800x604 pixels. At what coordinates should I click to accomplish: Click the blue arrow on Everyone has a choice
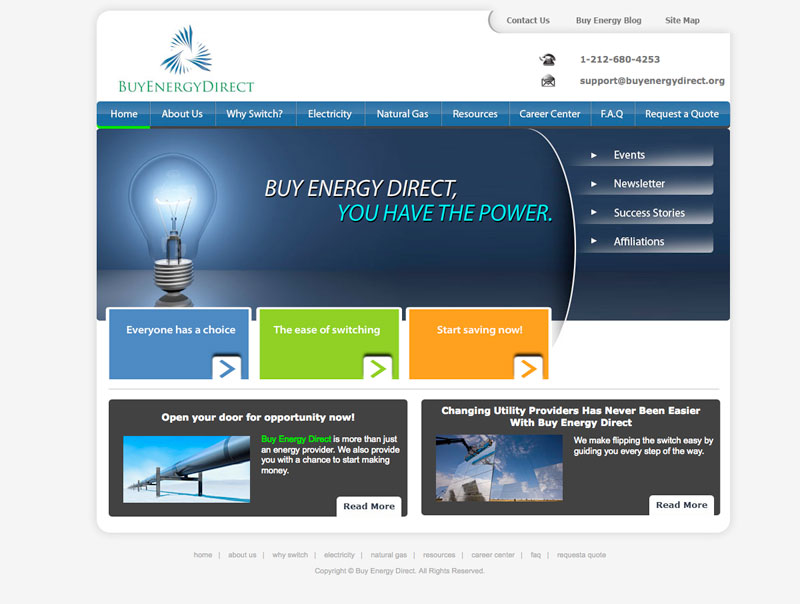pyautogui.click(x=227, y=368)
